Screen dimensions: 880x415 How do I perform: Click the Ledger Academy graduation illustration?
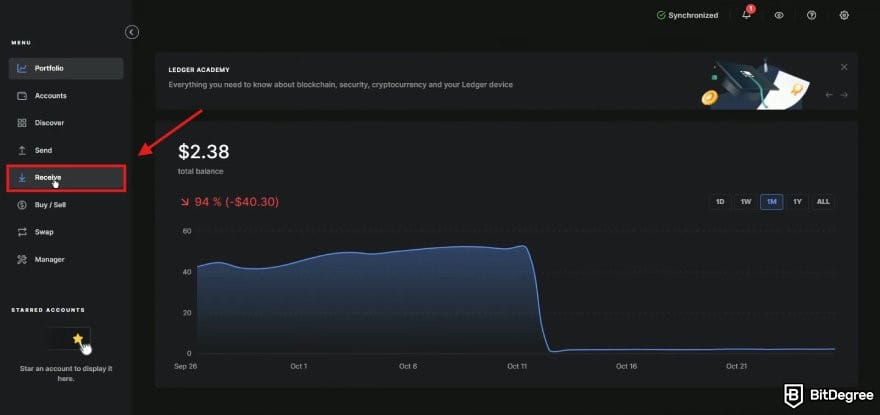755,84
